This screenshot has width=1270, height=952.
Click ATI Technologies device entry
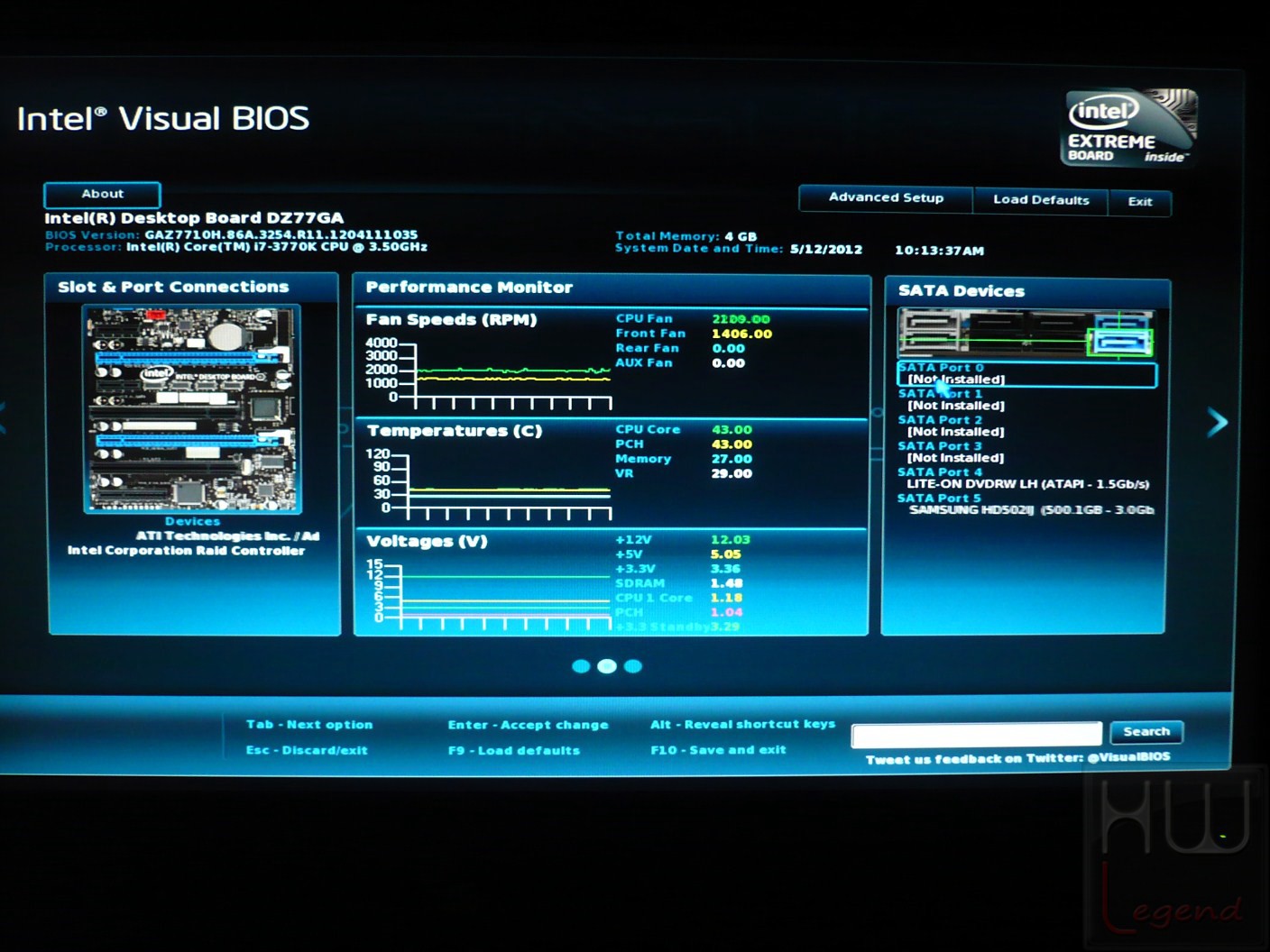pos(227,536)
